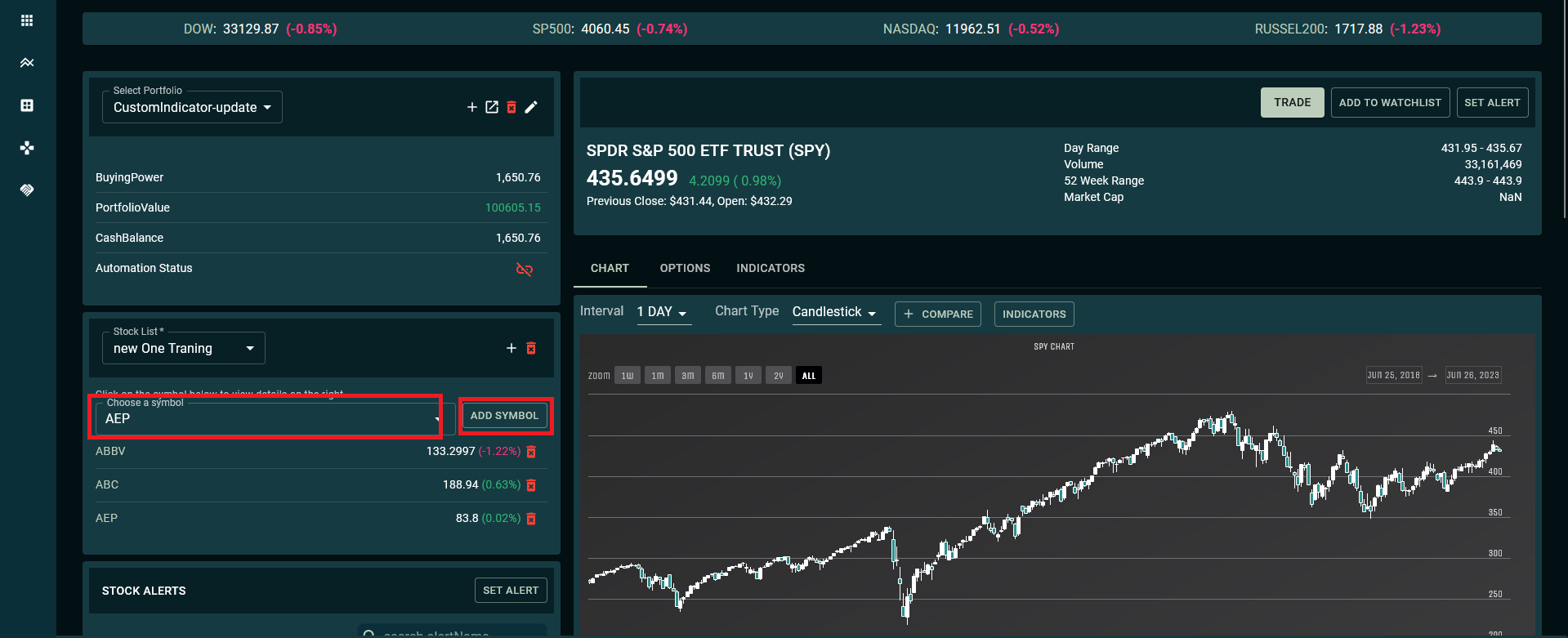This screenshot has height=638, width=1568.
Task: Click the RUSSEL200 index ticker value
Action: click(x=1359, y=29)
